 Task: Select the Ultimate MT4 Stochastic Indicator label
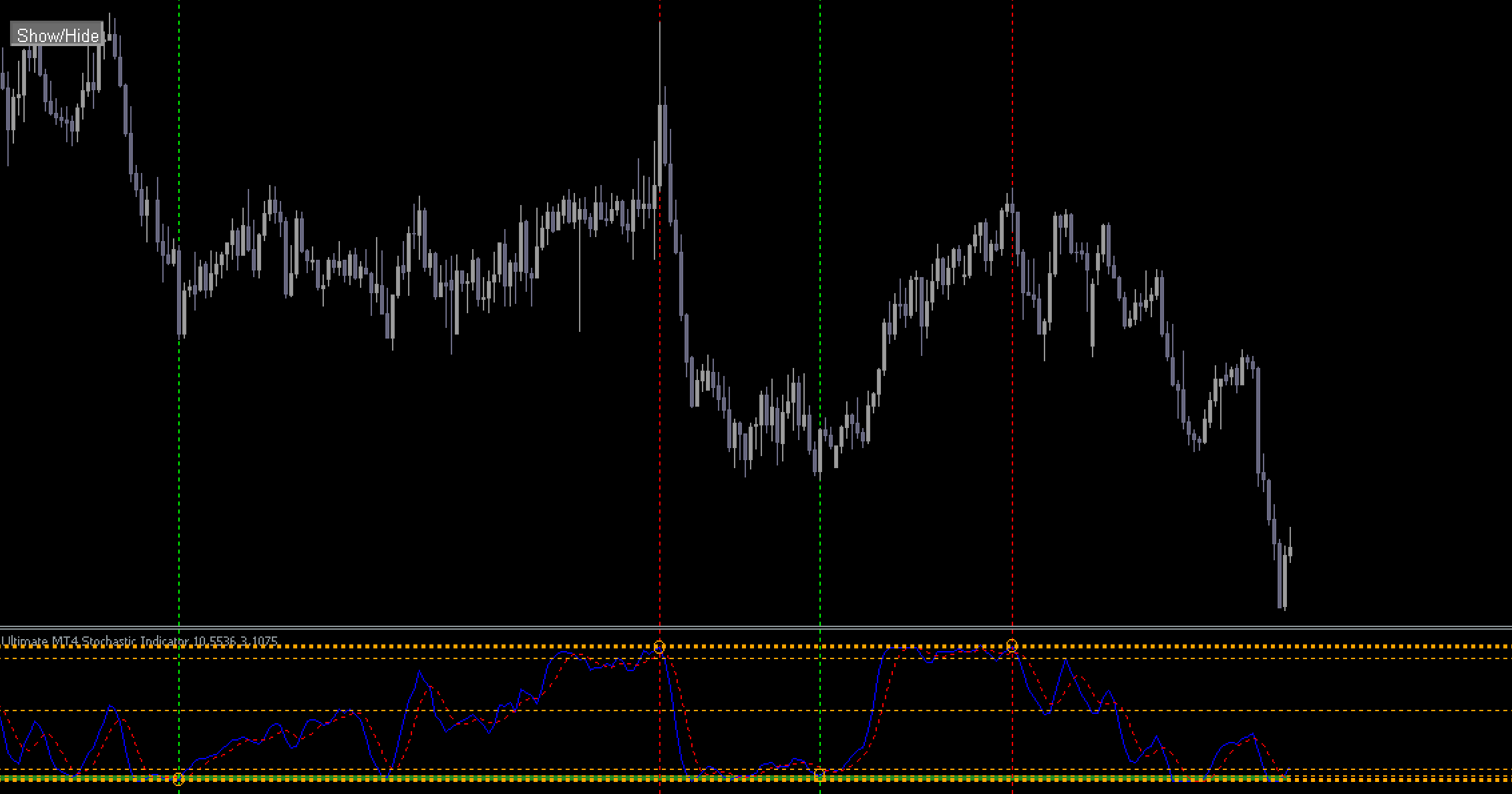pyautogui.click(x=139, y=641)
